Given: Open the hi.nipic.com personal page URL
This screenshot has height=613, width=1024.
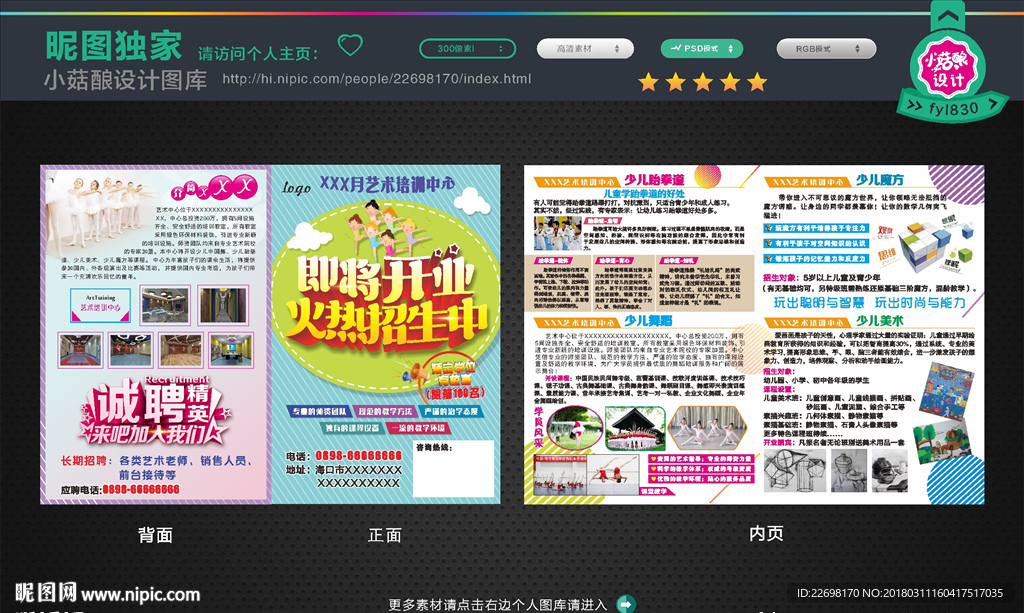Looking at the screenshot, I should pyautogui.click(x=377, y=79).
